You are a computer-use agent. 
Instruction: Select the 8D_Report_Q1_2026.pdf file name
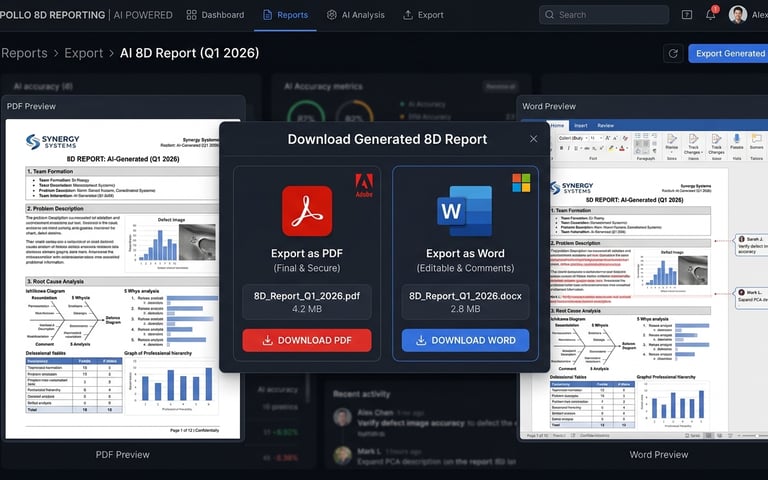point(307,296)
